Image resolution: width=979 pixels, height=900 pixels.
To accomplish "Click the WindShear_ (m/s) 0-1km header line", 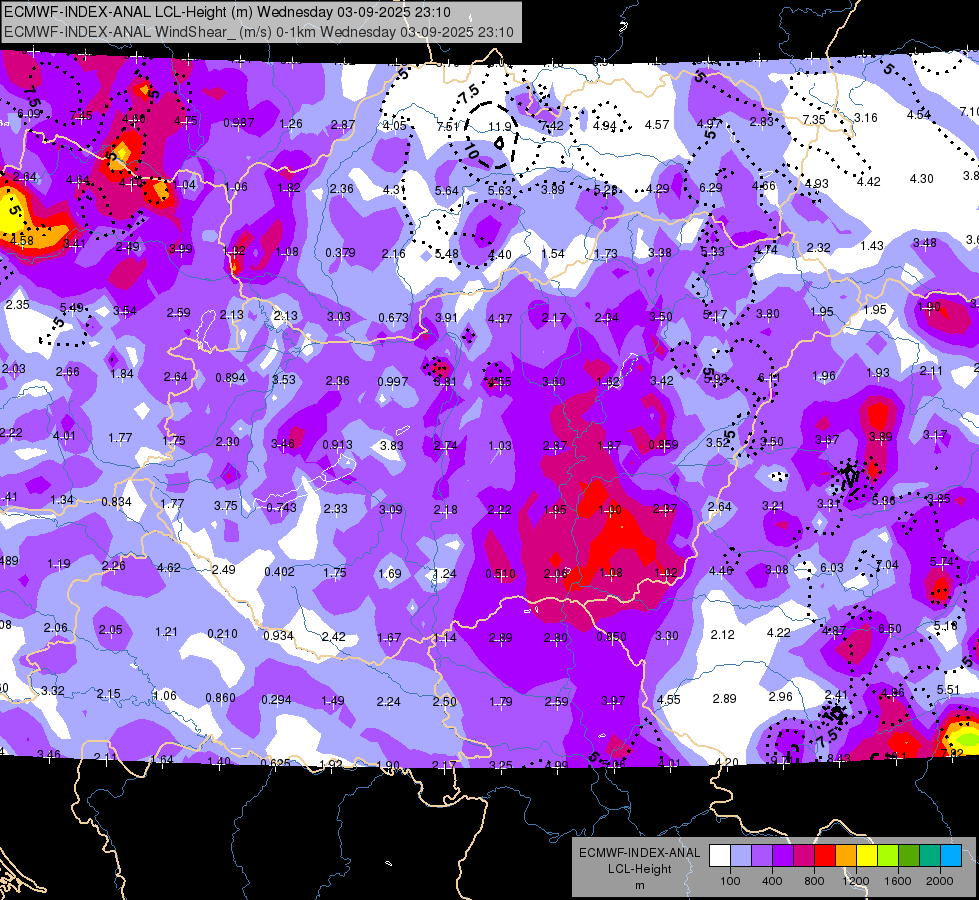I will (258, 32).
